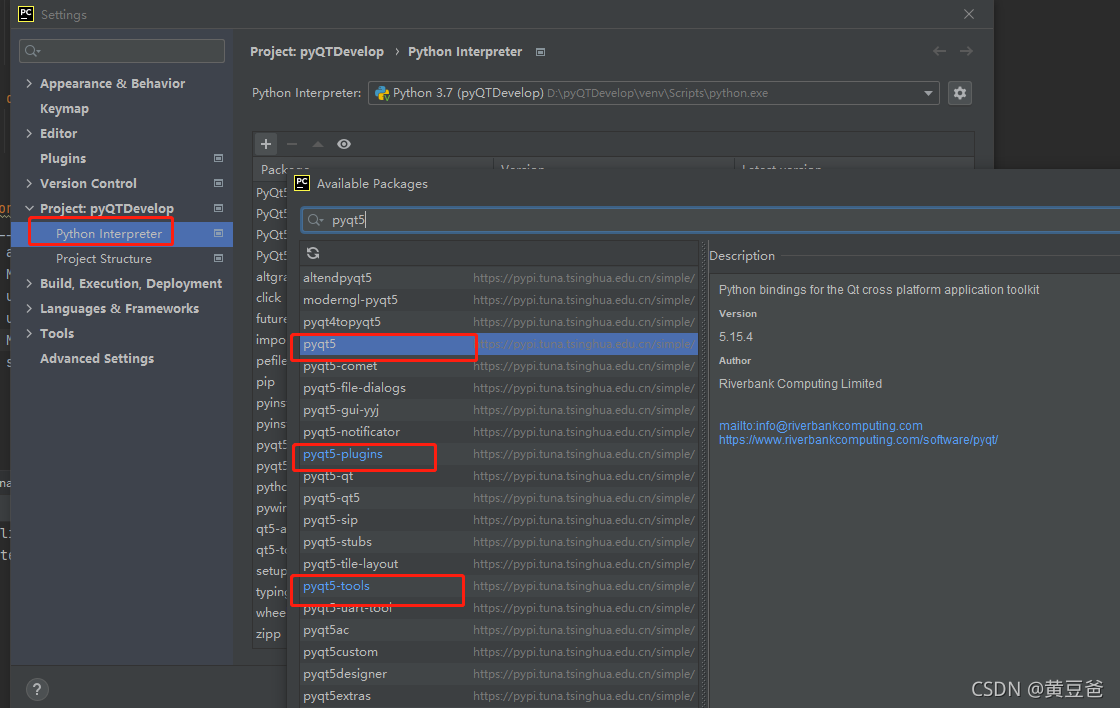Click the add package plus icon

(x=266, y=144)
